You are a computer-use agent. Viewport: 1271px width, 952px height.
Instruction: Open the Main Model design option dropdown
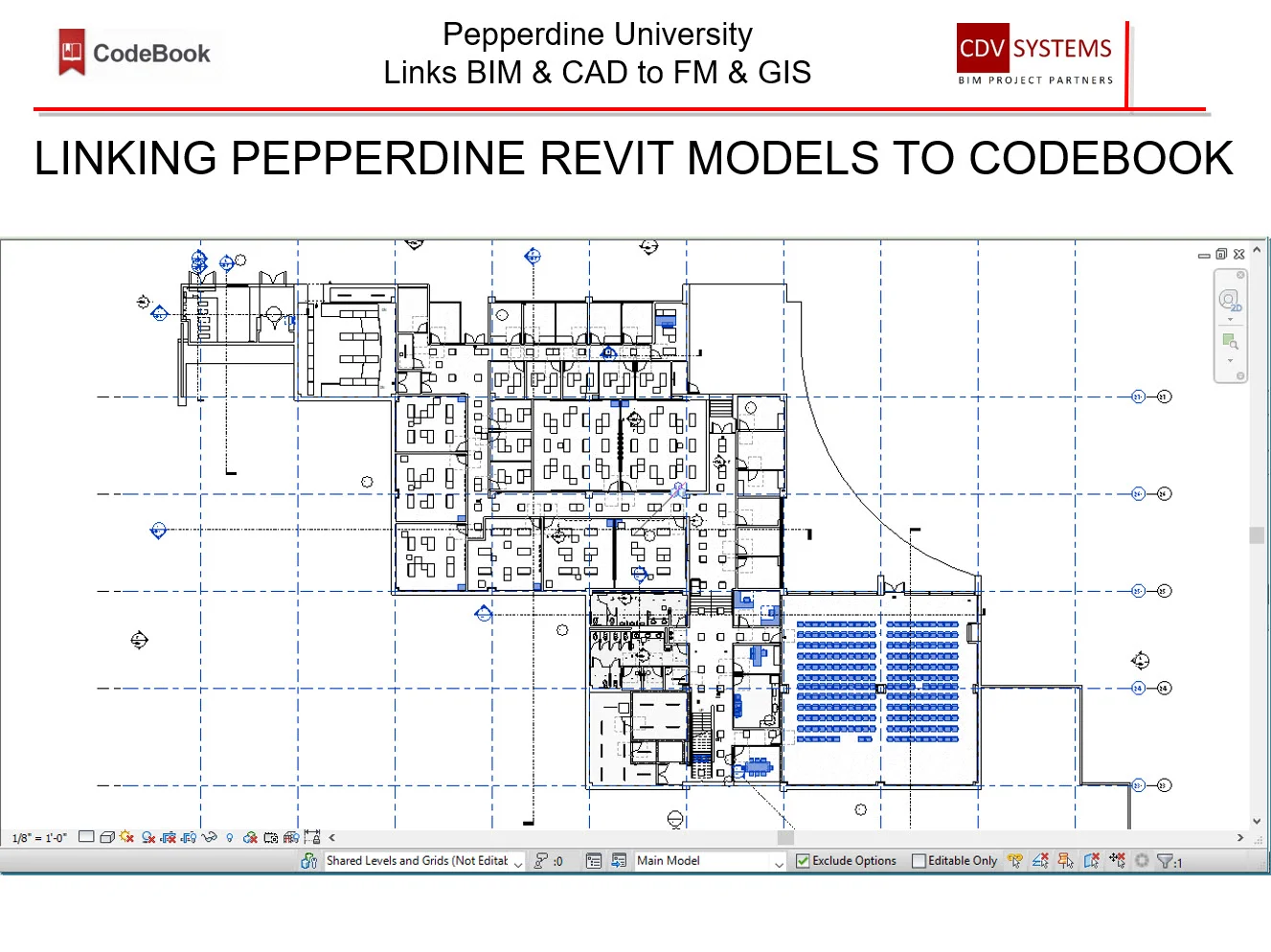pyautogui.click(x=711, y=861)
